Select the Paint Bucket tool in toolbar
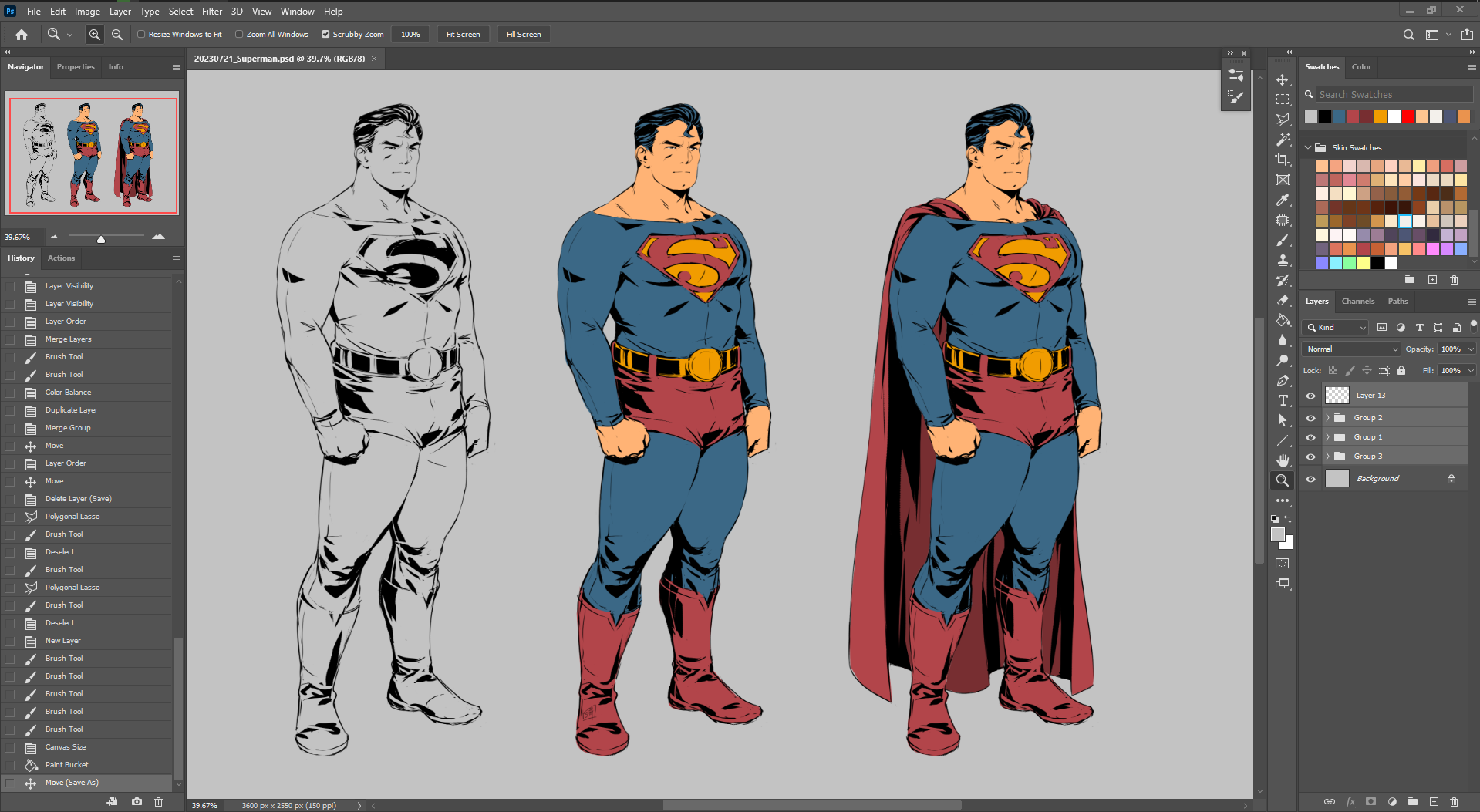Screen dimensions: 1480x812 1282,320
